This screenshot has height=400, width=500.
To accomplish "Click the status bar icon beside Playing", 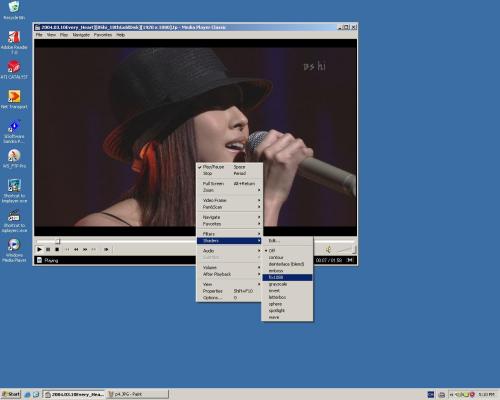I will pyautogui.click(x=39, y=260).
